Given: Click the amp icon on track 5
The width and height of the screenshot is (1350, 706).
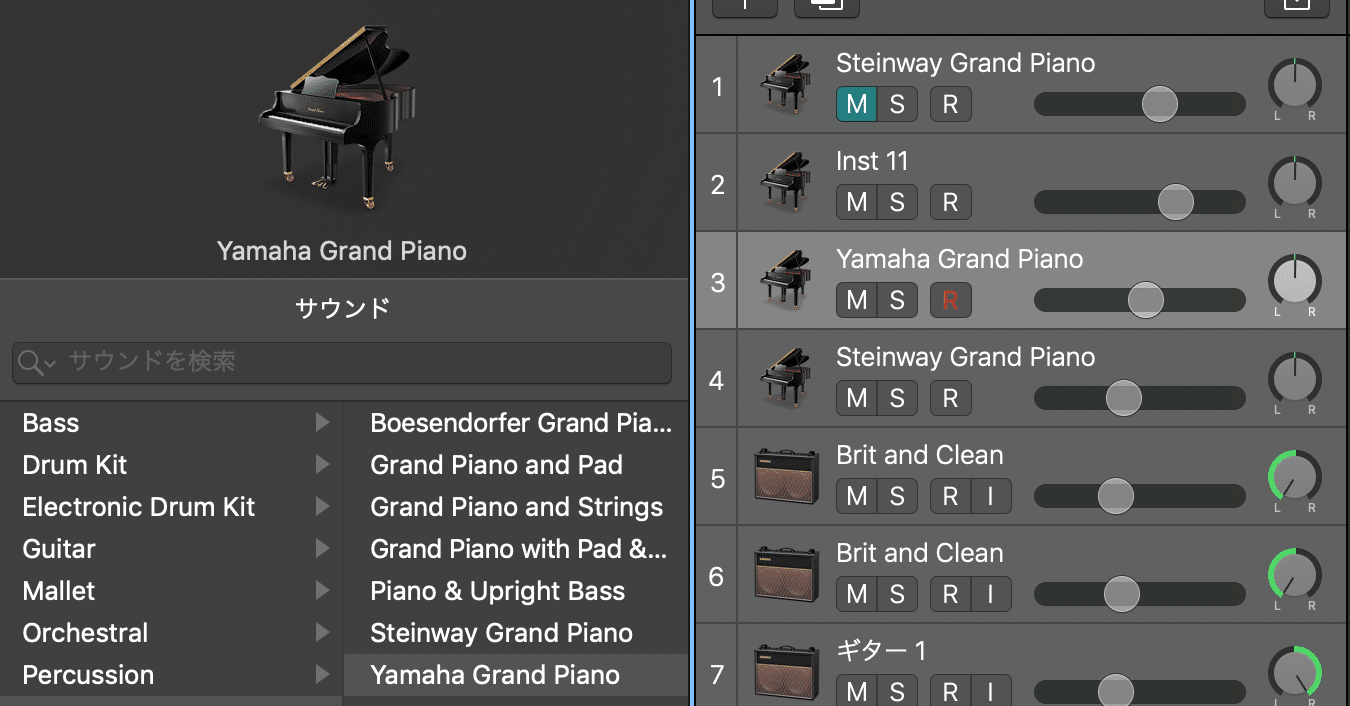Looking at the screenshot, I should [x=785, y=478].
